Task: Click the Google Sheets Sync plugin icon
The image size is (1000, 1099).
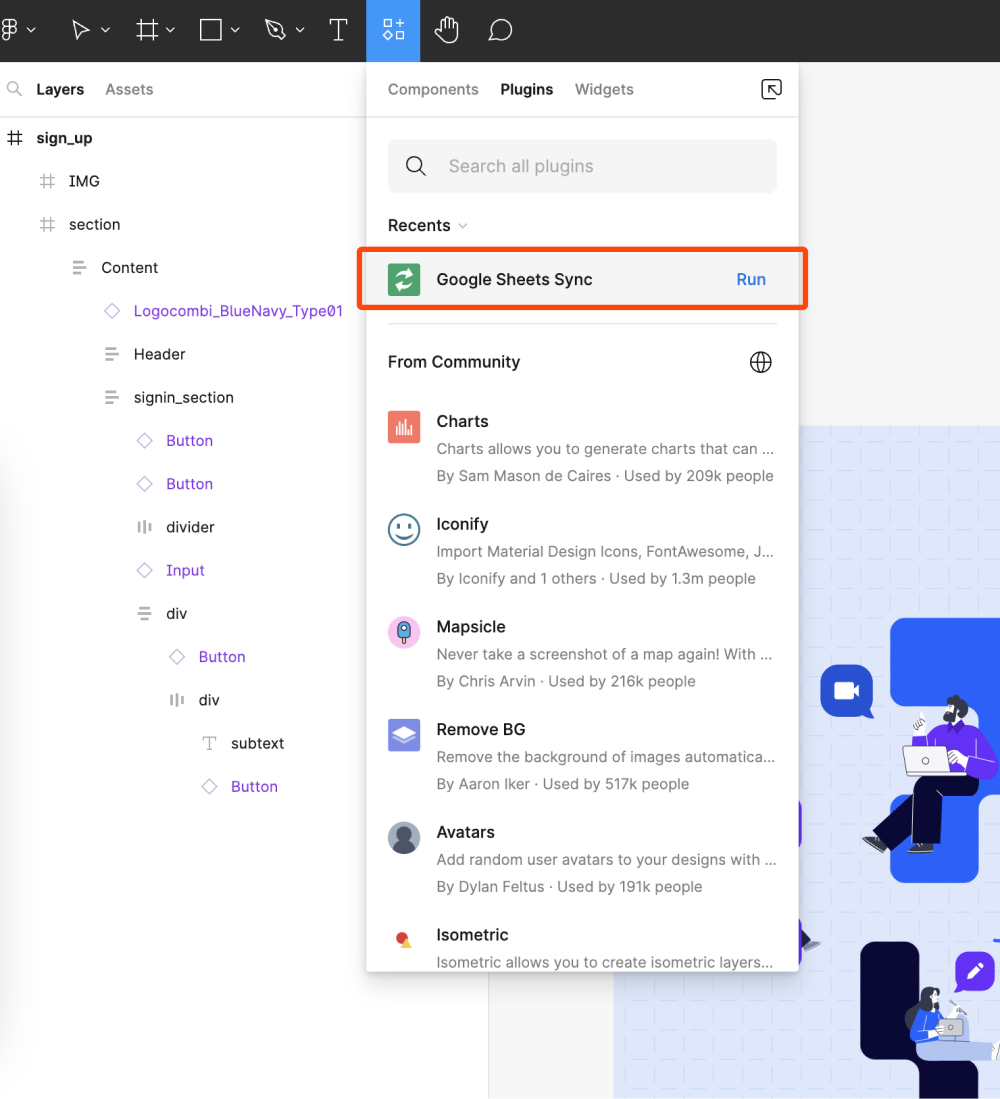Action: tap(404, 280)
